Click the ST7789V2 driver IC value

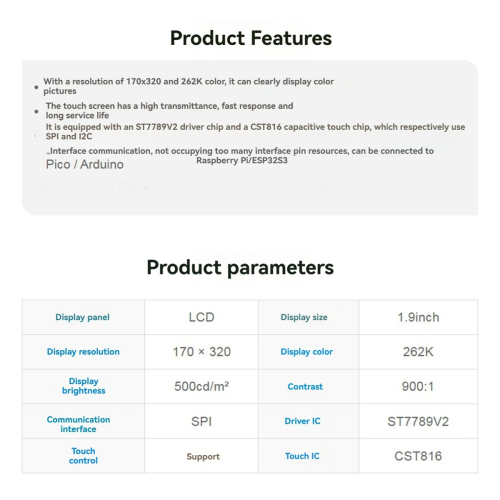[418, 422]
